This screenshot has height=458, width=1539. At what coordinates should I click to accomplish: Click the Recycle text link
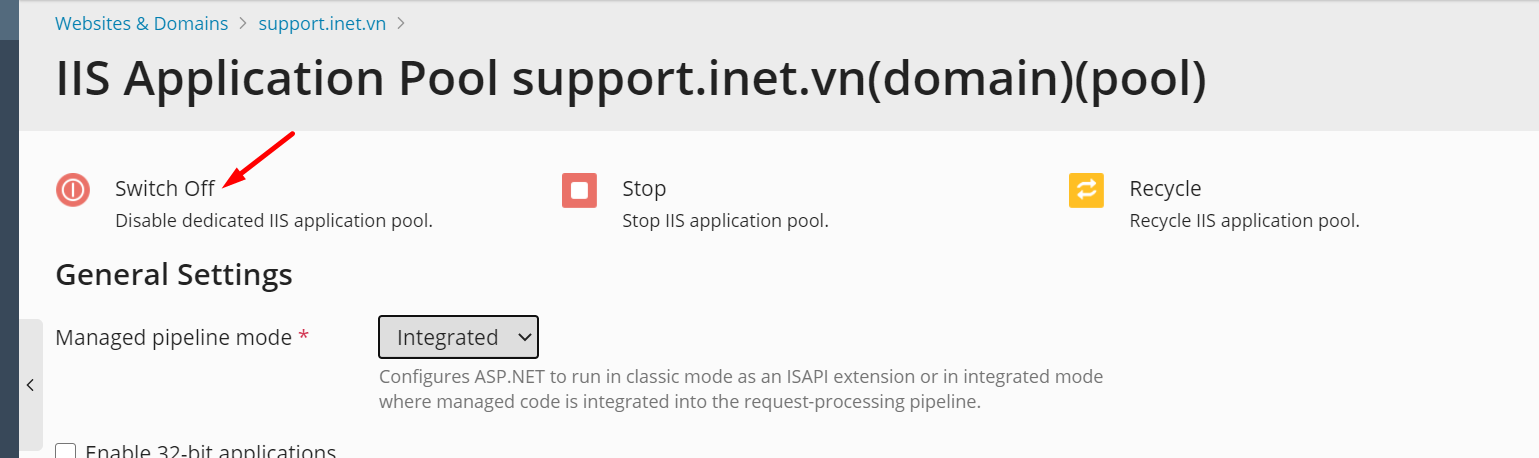click(1165, 188)
